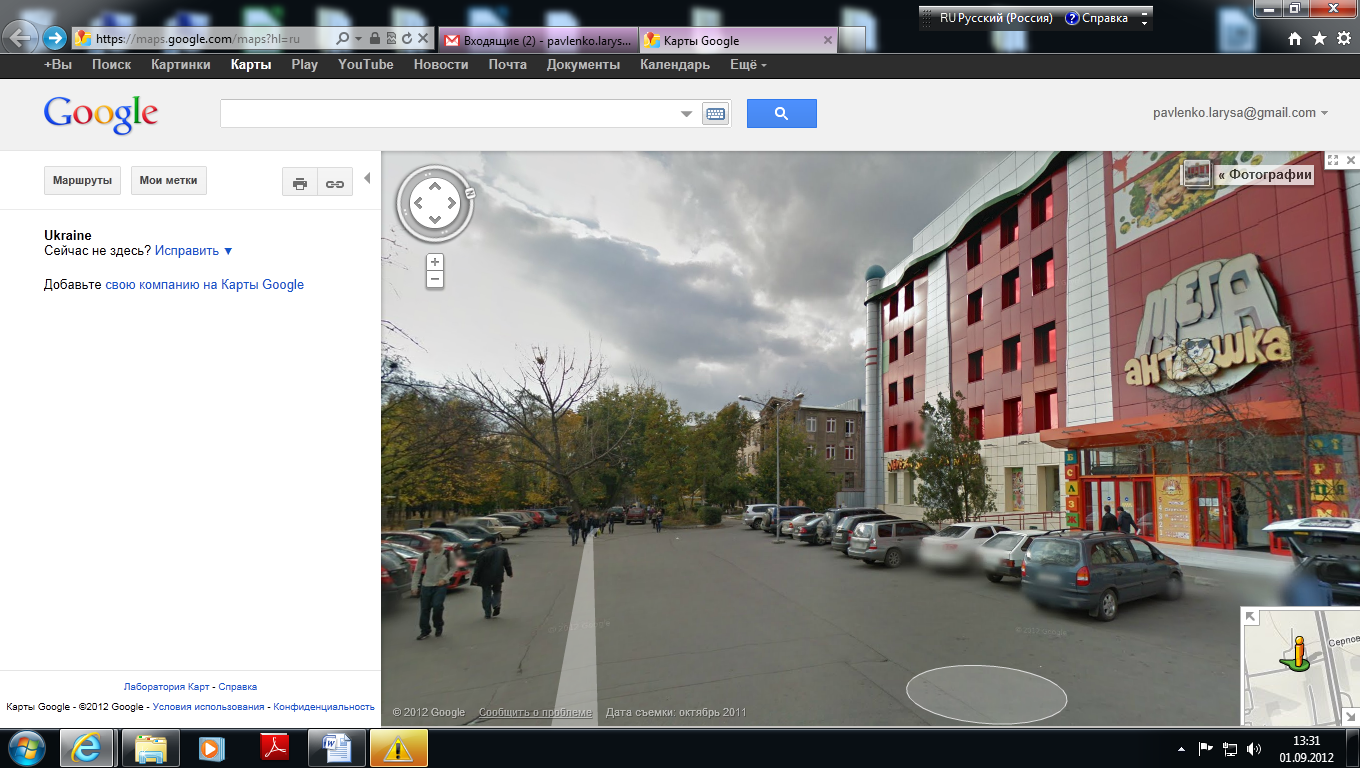This screenshot has width=1360, height=768.
Task: Open the pavlenko.larysa@gmail.com account menu
Action: pos(1240,113)
